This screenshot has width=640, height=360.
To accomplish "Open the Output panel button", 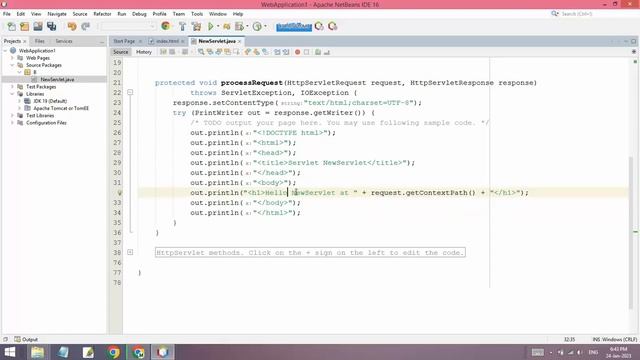I will [x=26, y=339].
